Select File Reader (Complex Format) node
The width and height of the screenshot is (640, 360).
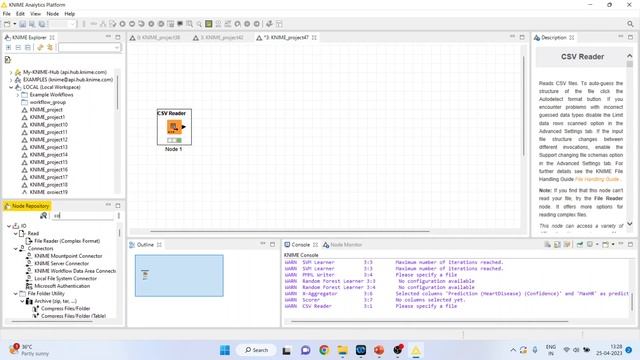tap(67, 241)
